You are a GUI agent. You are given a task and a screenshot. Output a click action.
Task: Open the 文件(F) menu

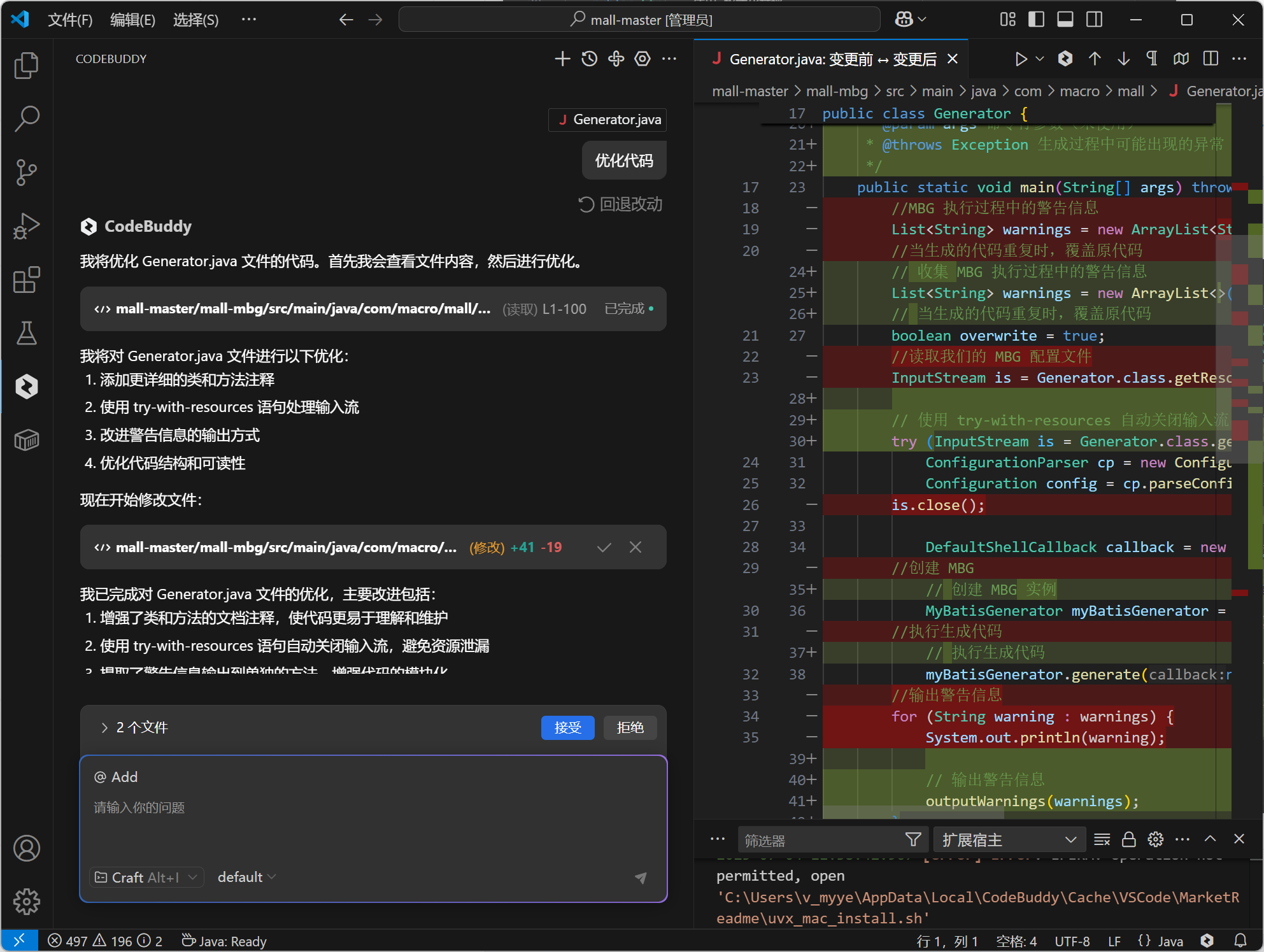tap(70, 20)
